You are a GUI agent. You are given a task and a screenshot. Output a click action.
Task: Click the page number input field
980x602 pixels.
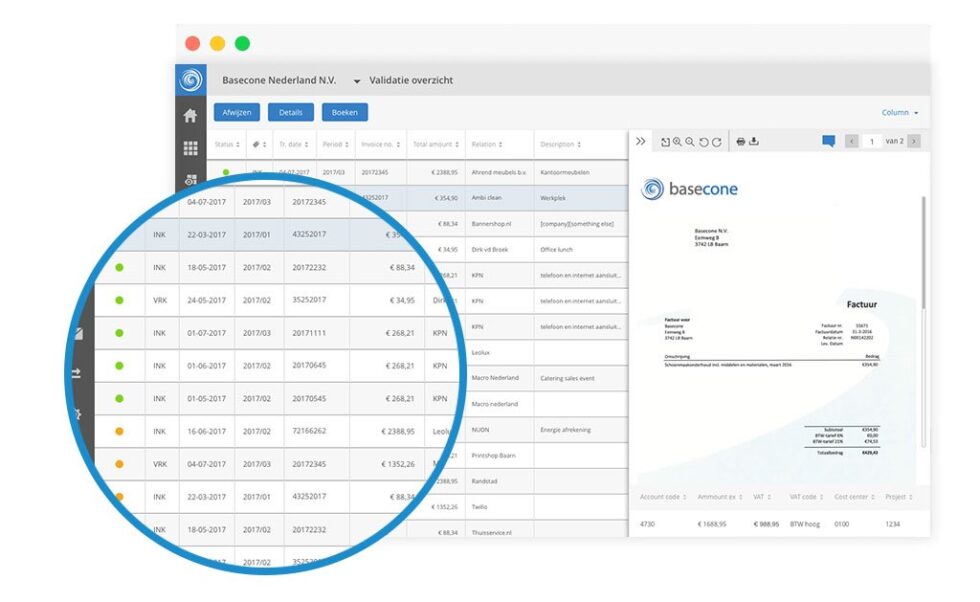click(872, 142)
